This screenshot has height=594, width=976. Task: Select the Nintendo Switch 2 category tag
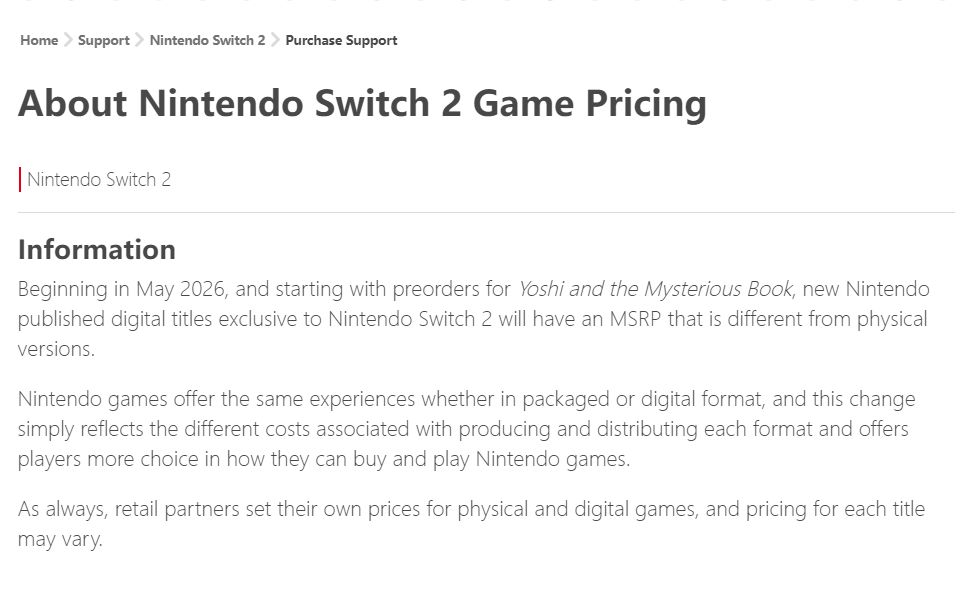99,180
